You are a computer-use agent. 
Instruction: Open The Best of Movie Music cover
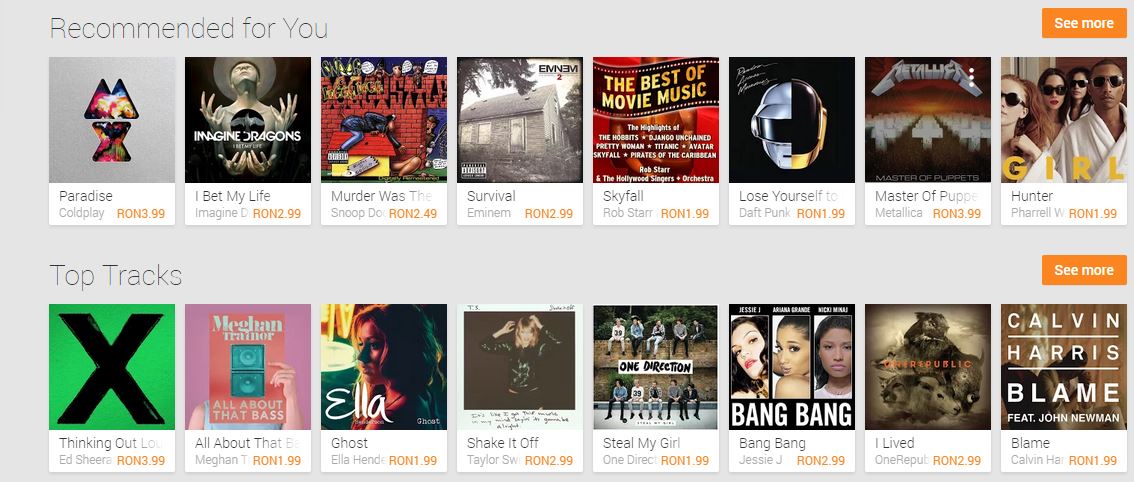coord(656,119)
